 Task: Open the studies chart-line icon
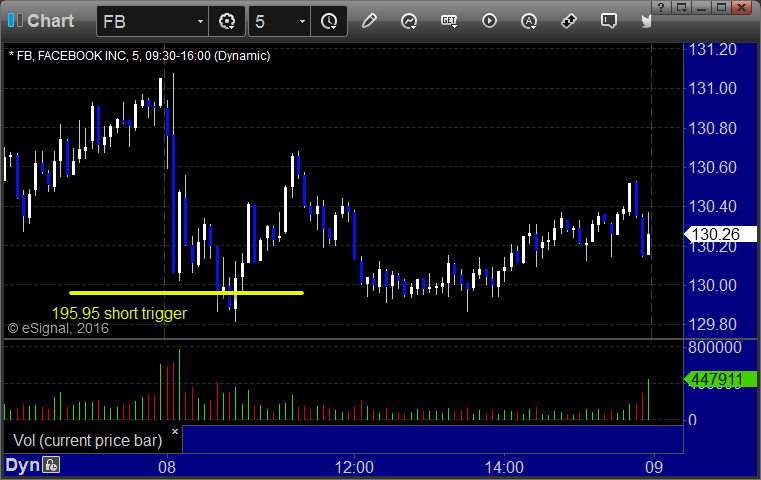(x=409, y=21)
